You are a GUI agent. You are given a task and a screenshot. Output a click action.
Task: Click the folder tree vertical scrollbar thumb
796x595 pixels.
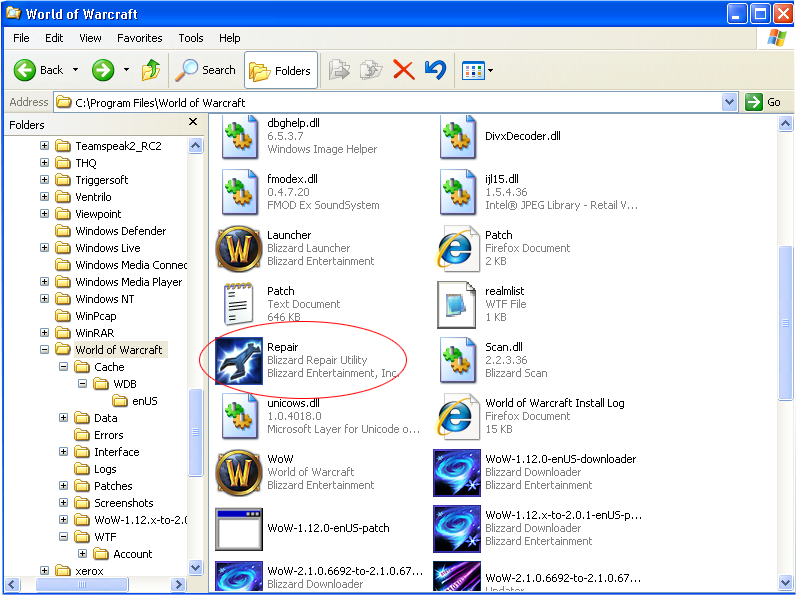pos(195,433)
